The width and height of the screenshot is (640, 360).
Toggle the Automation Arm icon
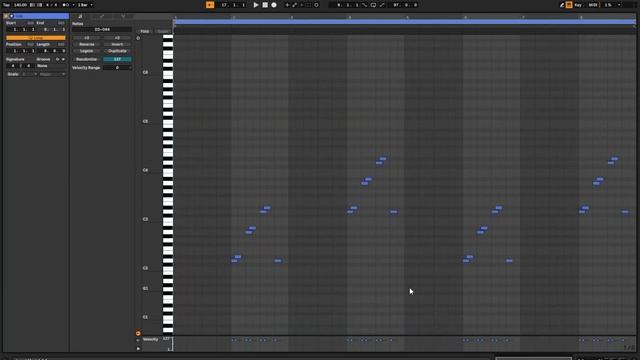tap(294, 5)
